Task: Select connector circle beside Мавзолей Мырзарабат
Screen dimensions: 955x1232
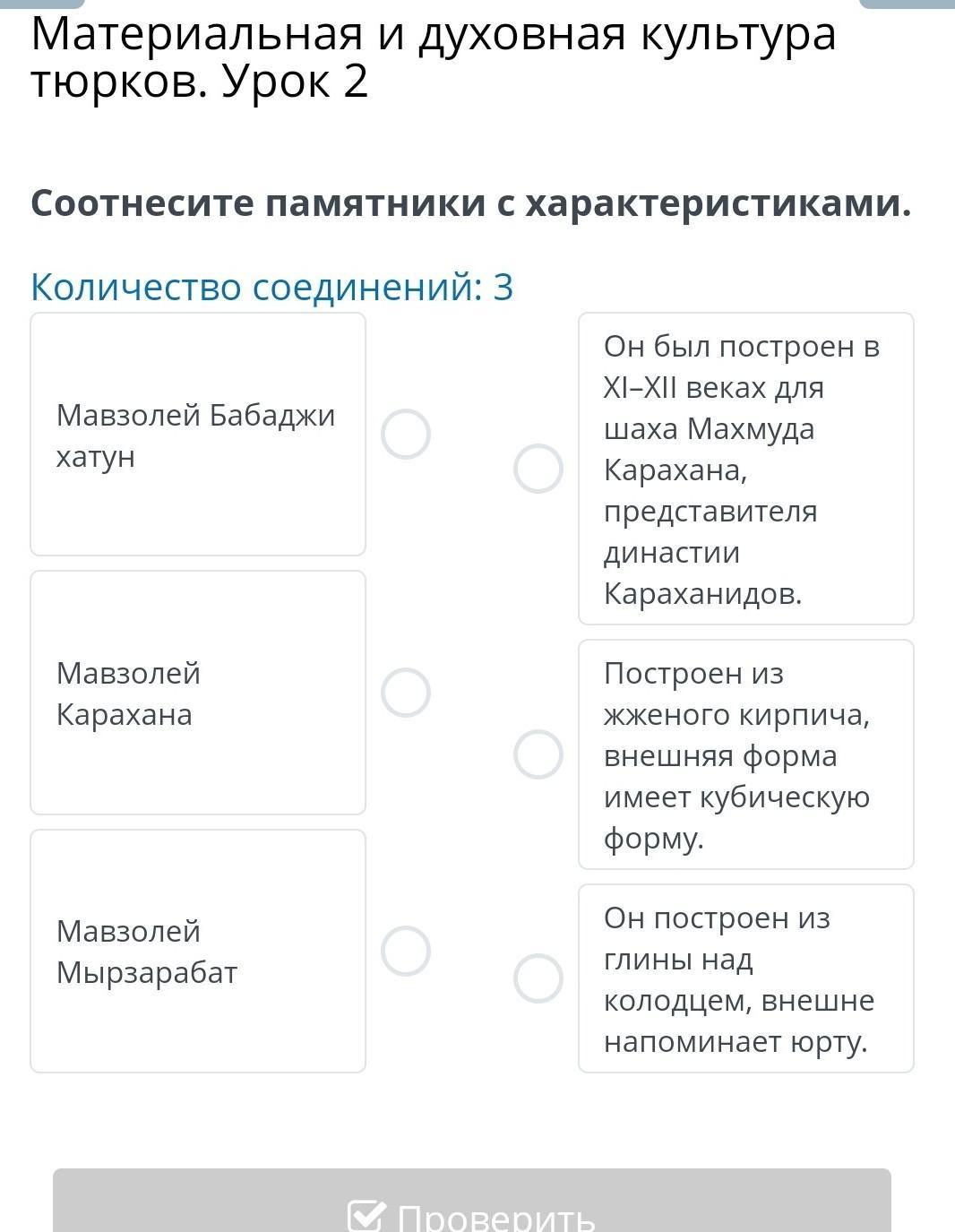Action: pos(406,951)
